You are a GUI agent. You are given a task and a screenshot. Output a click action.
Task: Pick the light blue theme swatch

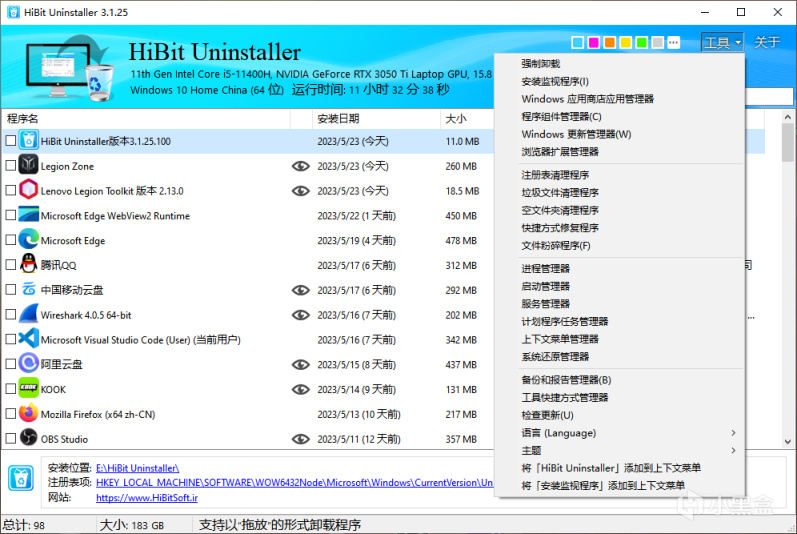(577, 43)
